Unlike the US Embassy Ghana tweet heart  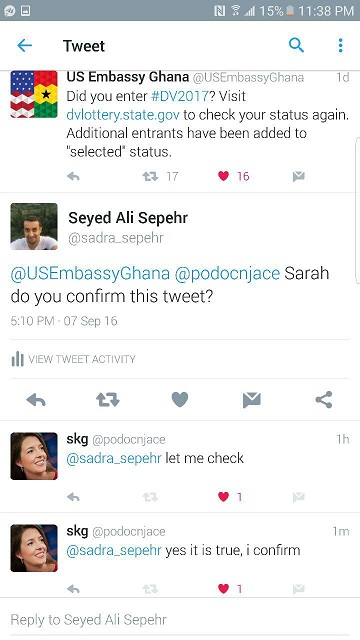[223, 176]
